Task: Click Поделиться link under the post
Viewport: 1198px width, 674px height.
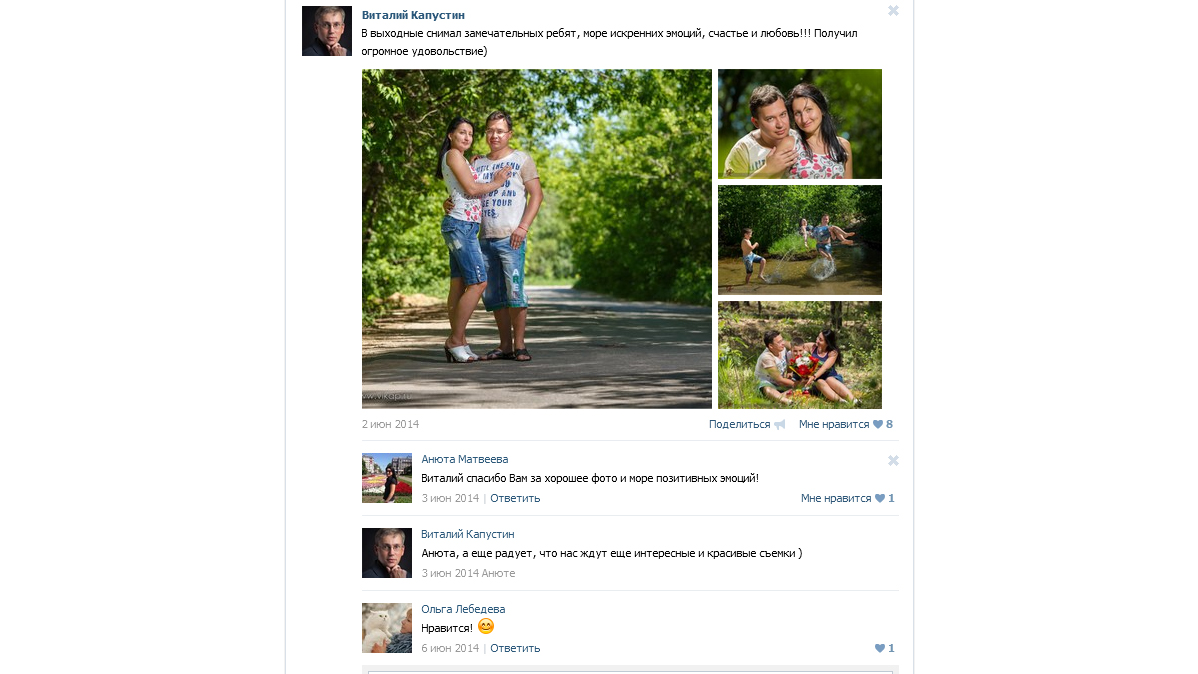Action: pyautogui.click(x=740, y=424)
